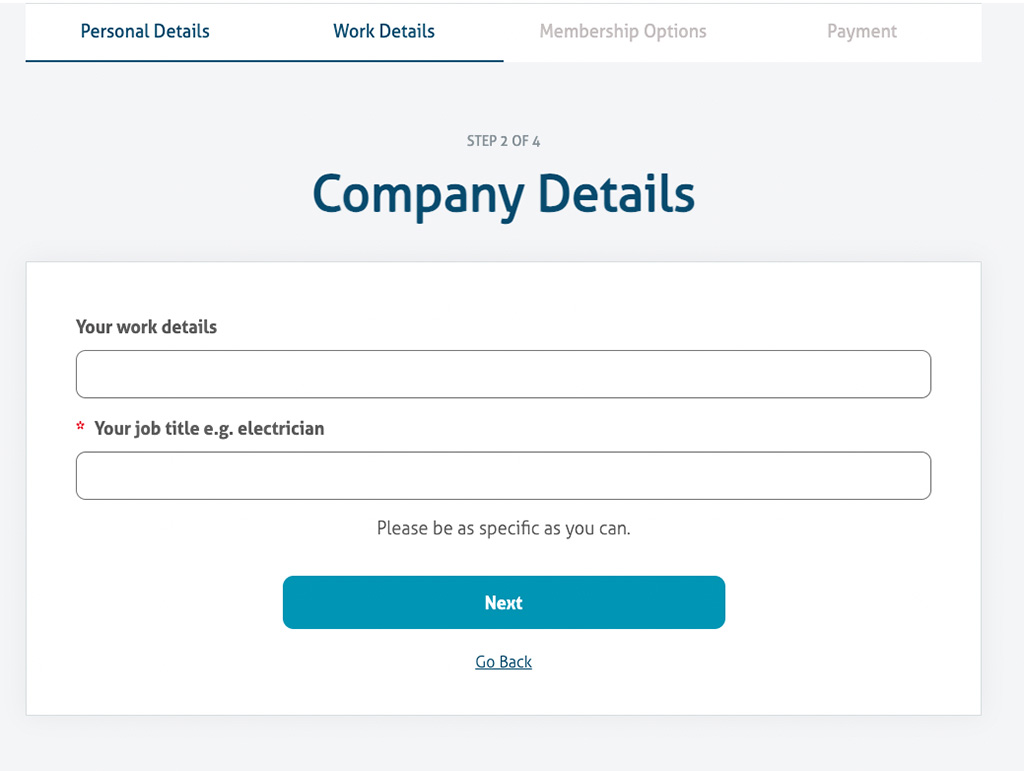Screen dimensions: 1024x771
Task: Go to the Payment tab
Action: pyautogui.click(x=862, y=31)
